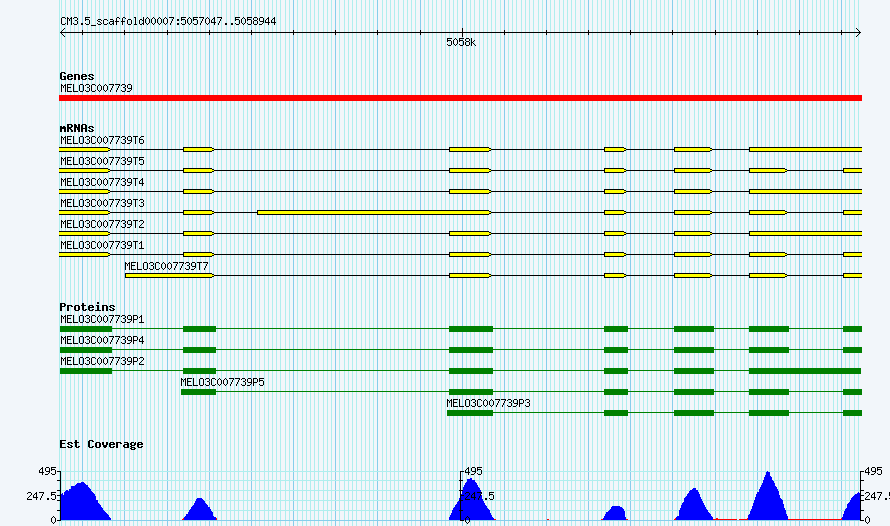
Task: Click the mRNAs track title
Action: [x=77, y=128]
